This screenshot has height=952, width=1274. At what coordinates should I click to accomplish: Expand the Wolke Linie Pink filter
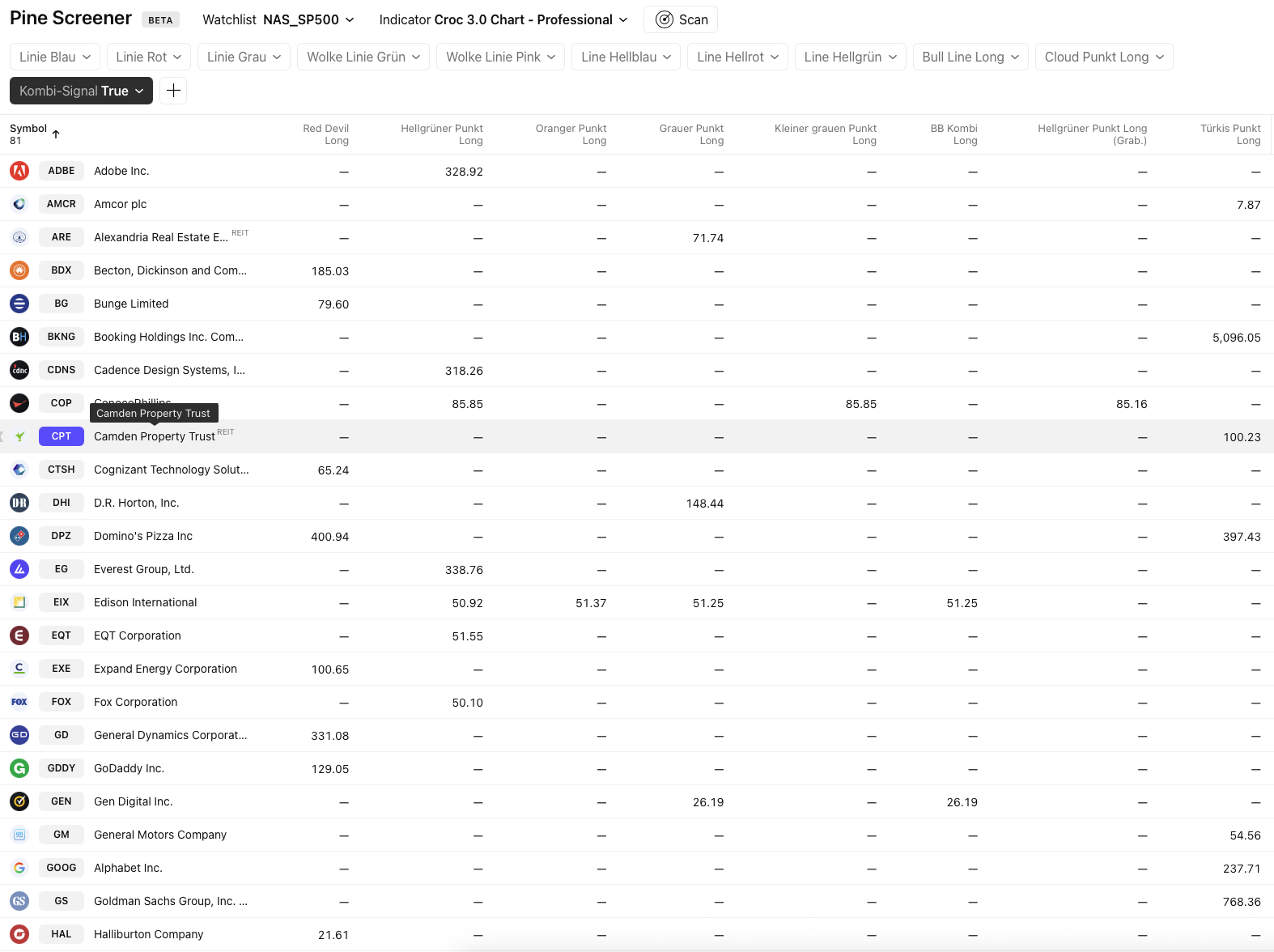click(500, 57)
